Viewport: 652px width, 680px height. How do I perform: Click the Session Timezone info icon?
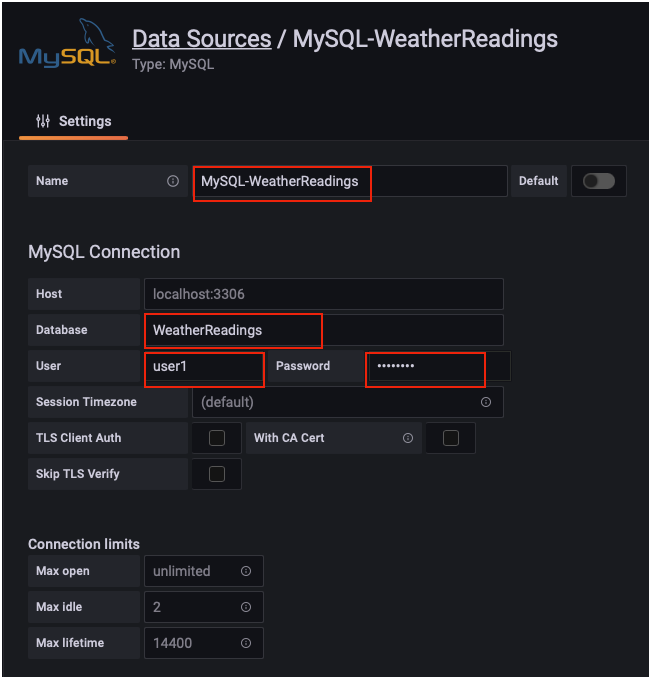click(486, 402)
